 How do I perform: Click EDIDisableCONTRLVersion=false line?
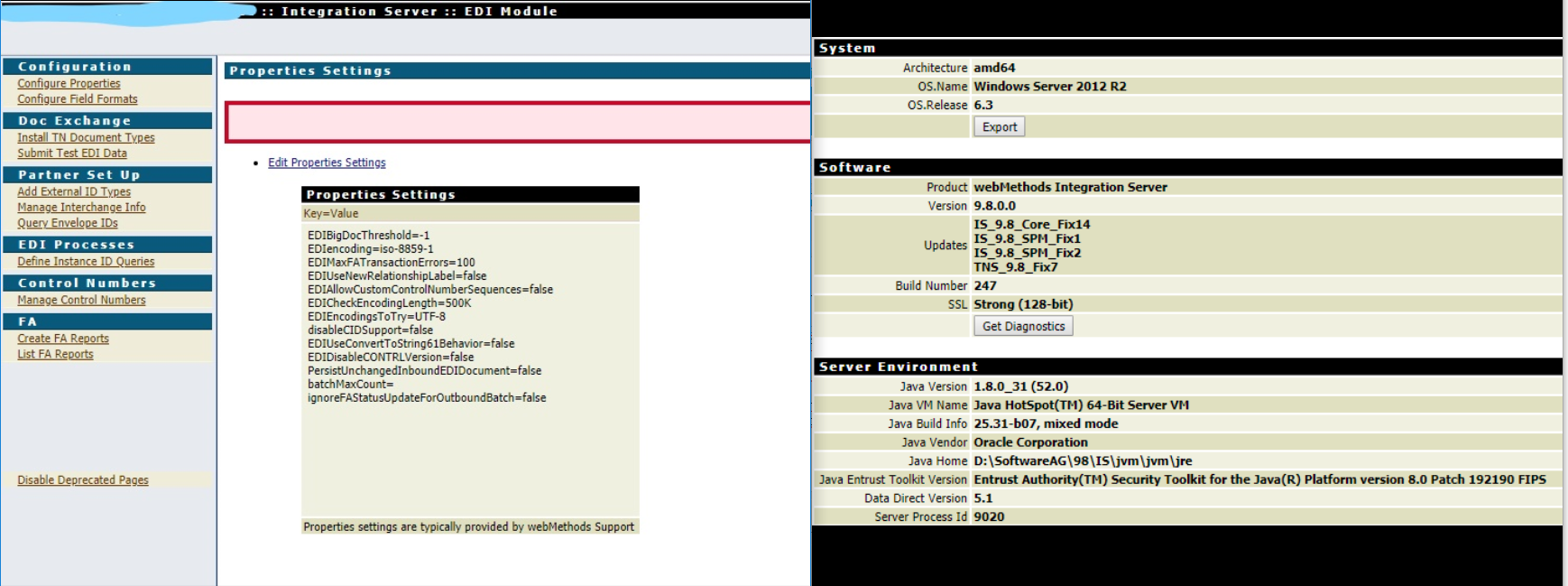[391, 358]
